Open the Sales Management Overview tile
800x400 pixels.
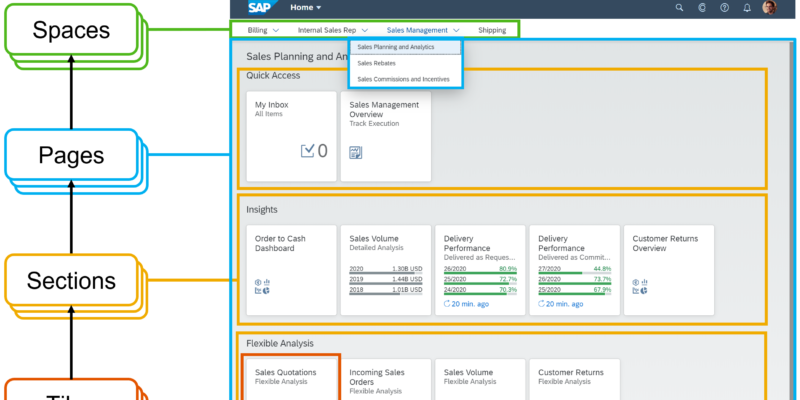pos(386,136)
